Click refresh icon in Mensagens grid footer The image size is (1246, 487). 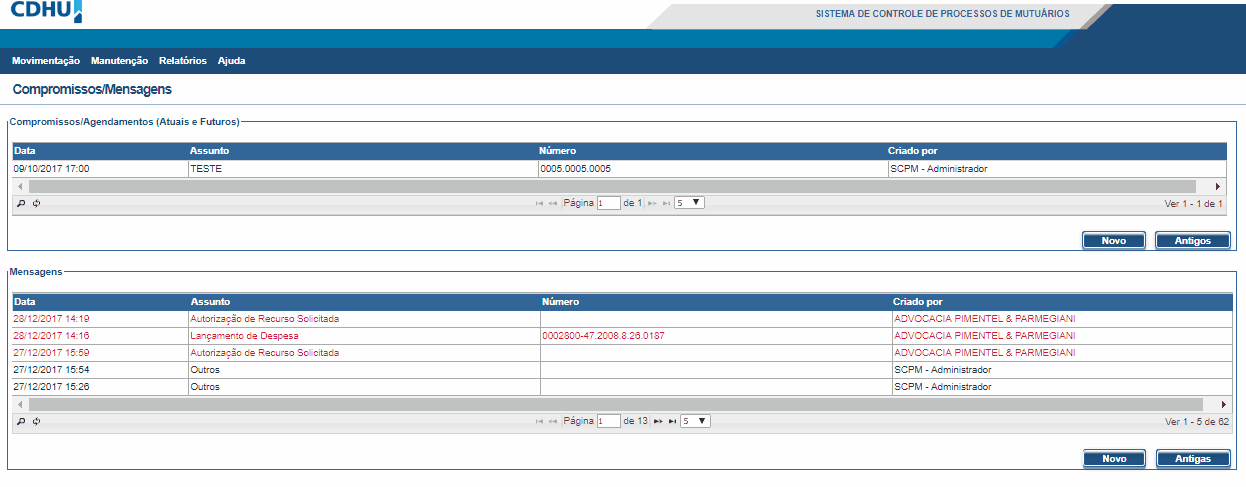tap(36, 421)
